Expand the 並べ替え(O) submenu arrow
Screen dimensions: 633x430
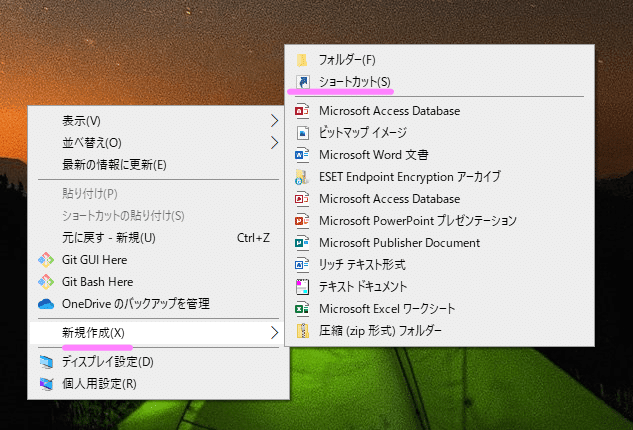(x=275, y=143)
